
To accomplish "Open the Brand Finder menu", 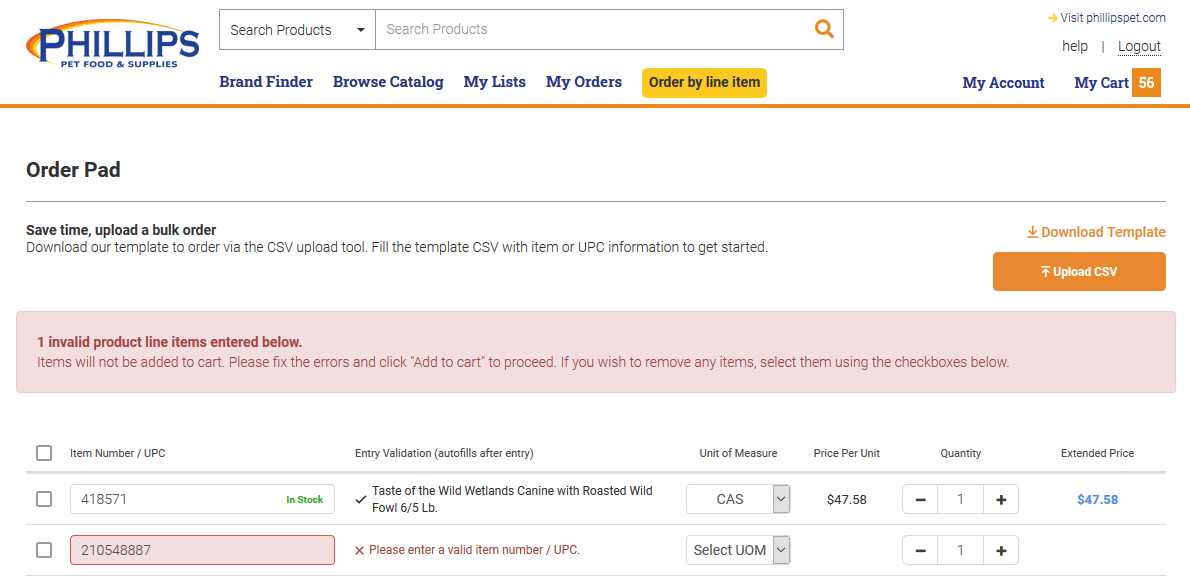I will pyautogui.click(x=266, y=82).
